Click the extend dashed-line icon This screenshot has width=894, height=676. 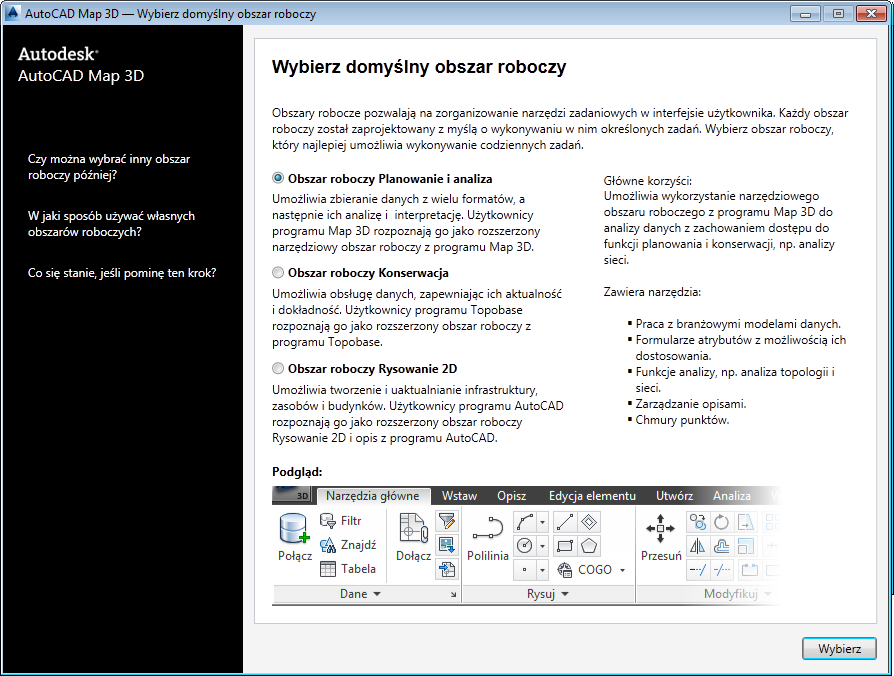click(721, 569)
